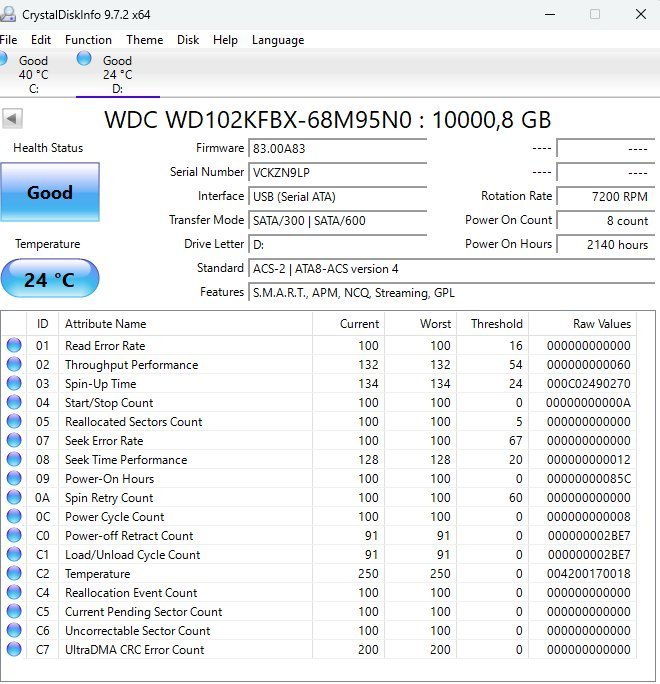Click the previous disk arrow button

[13, 119]
